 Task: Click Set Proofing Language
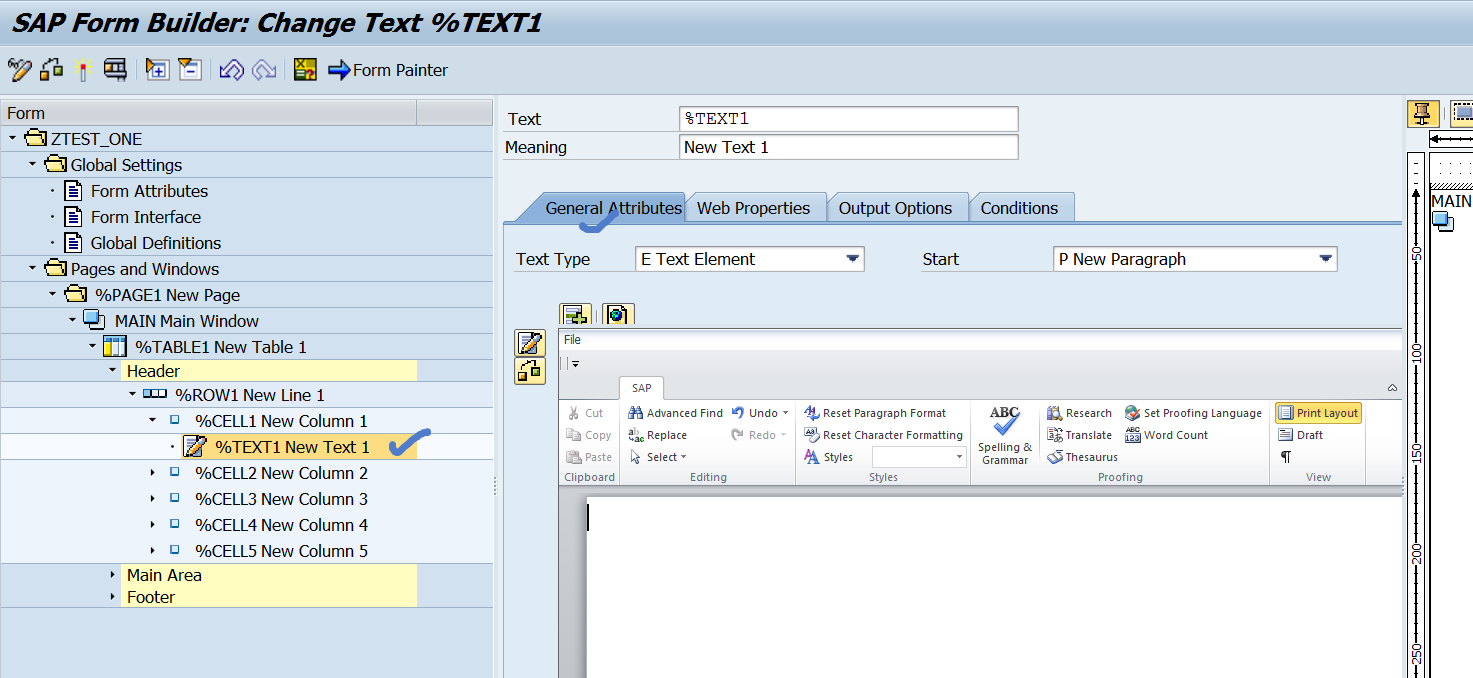click(x=1193, y=413)
